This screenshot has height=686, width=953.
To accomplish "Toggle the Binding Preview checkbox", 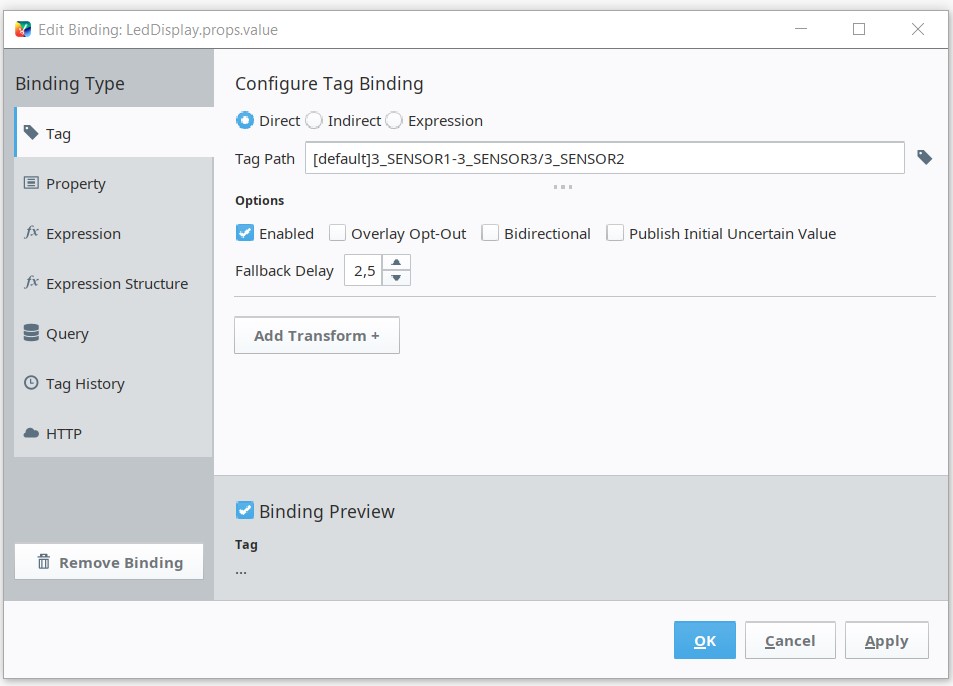I will click(x=245, y=510).
